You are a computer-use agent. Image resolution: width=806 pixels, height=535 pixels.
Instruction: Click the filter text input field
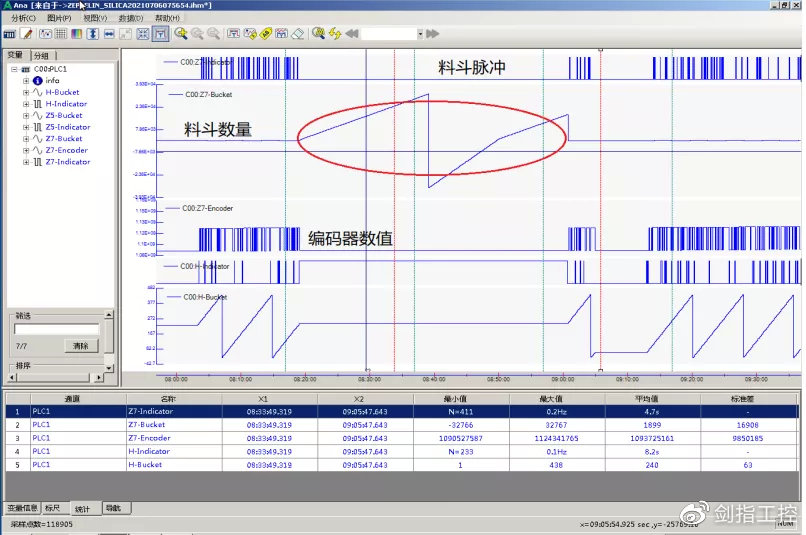tap(57, 329)
